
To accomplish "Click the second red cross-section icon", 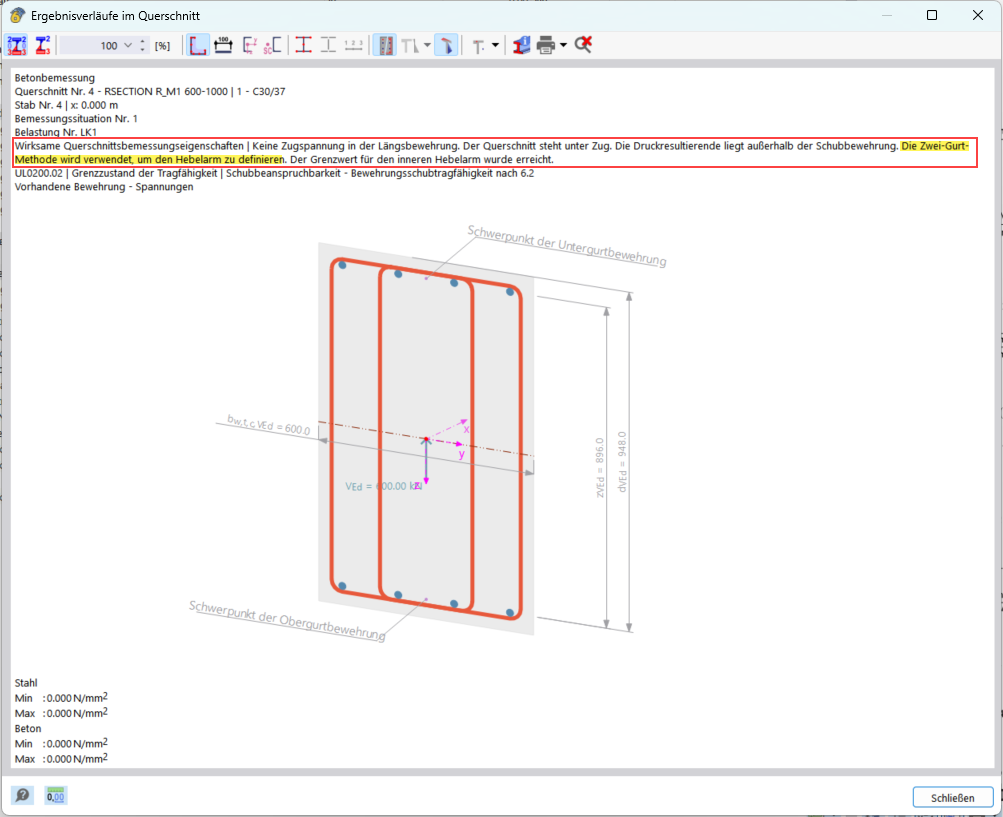I will coord(42,45).
